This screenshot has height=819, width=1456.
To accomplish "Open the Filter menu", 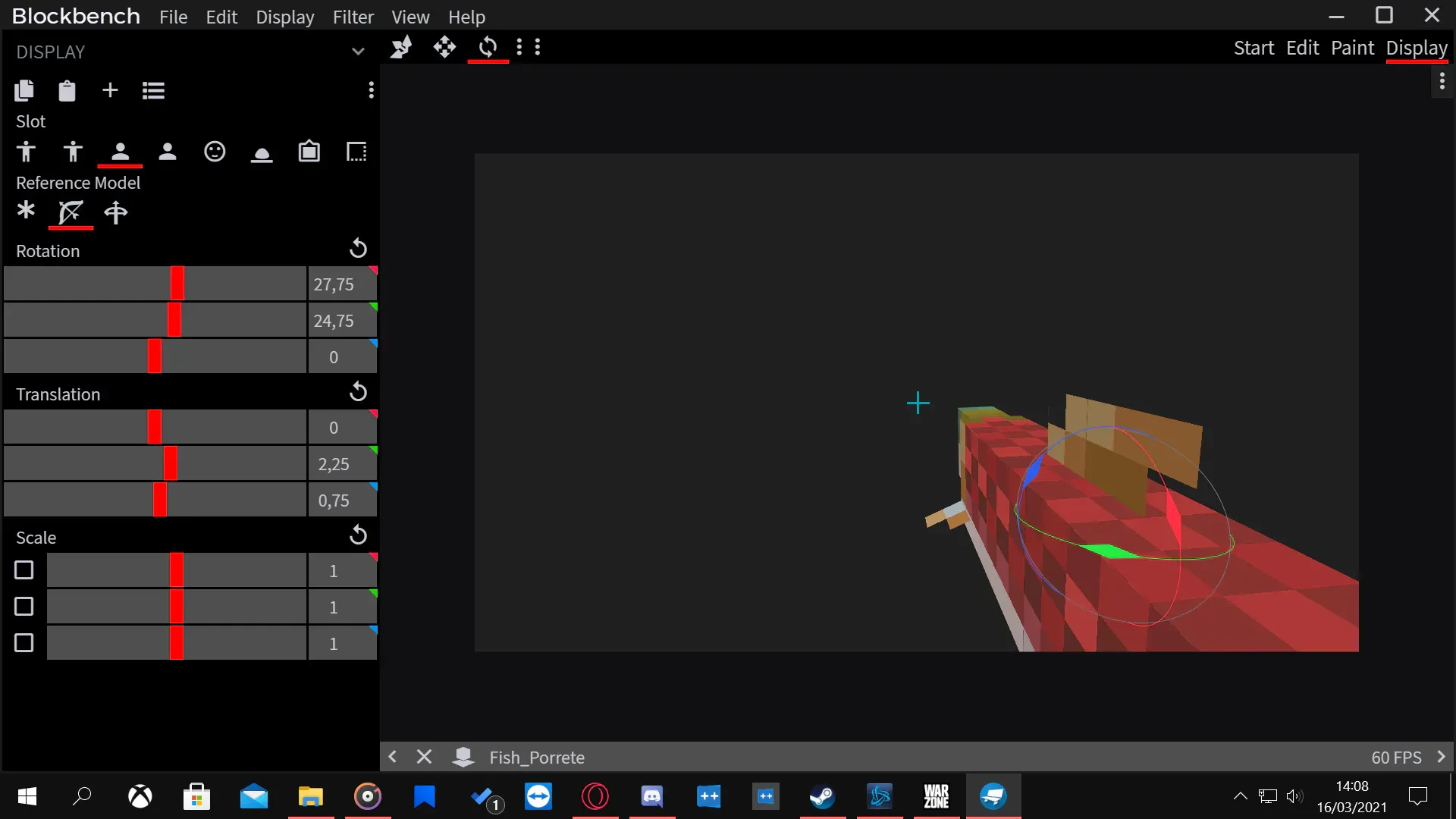I will tap(353, 17).
